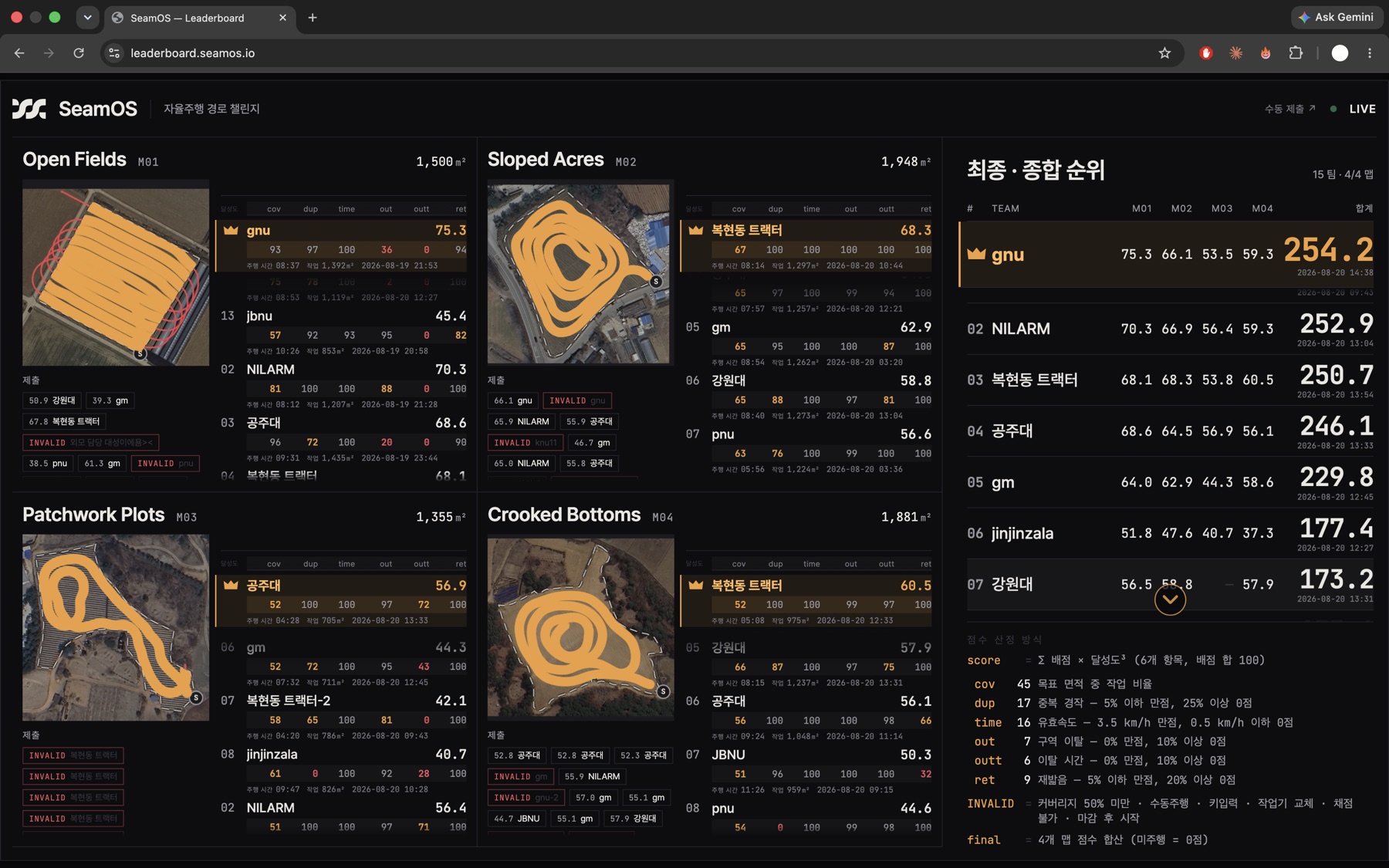Open the Patchwork Plots map thumbnail

[x=116, y=628]
